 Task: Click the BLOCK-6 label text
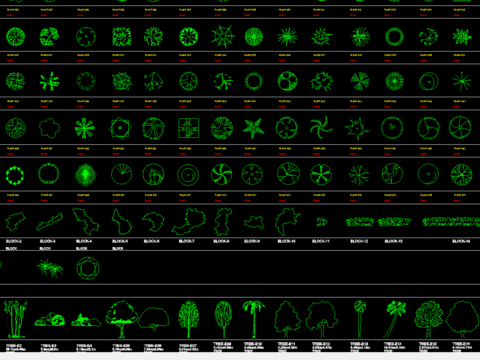[x=152, y=241]
